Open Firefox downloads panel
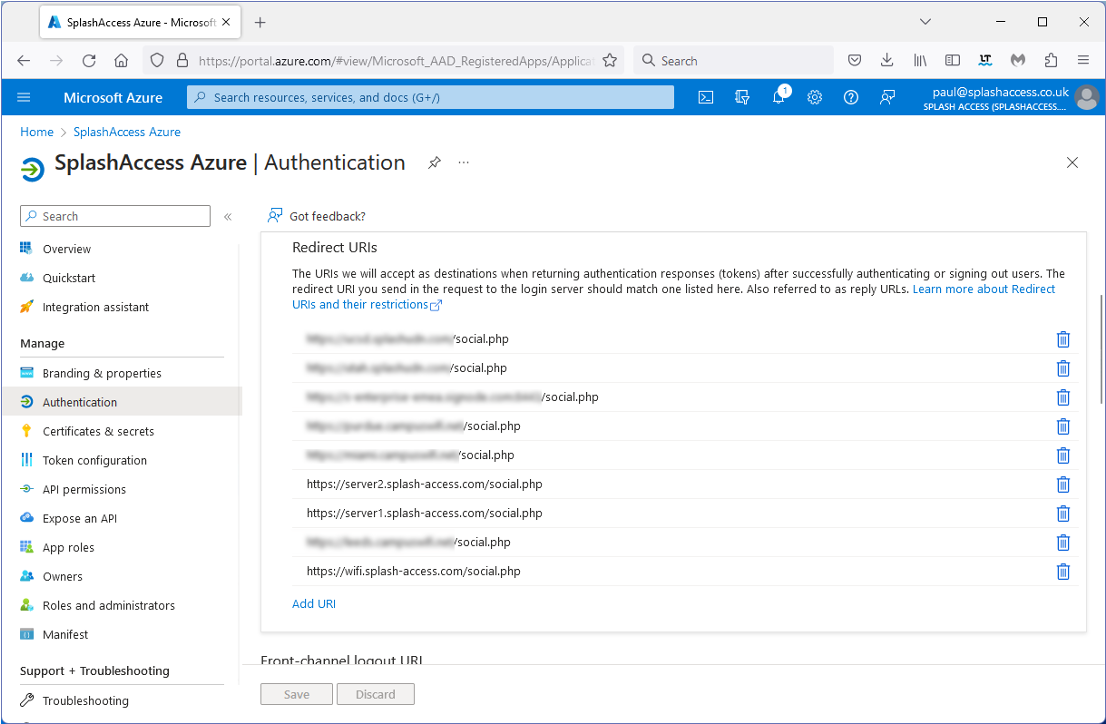1106x724 pixels. pos(887,61)
